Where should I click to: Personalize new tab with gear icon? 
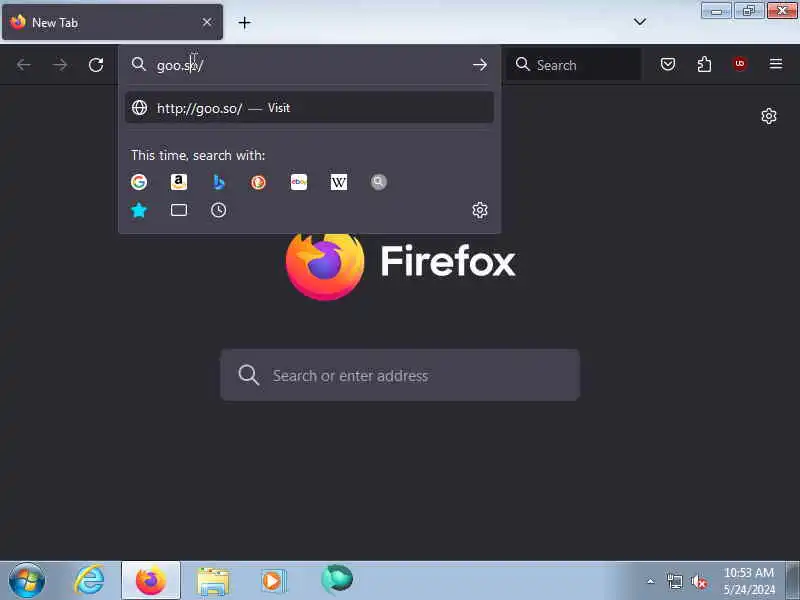point(768,116)
